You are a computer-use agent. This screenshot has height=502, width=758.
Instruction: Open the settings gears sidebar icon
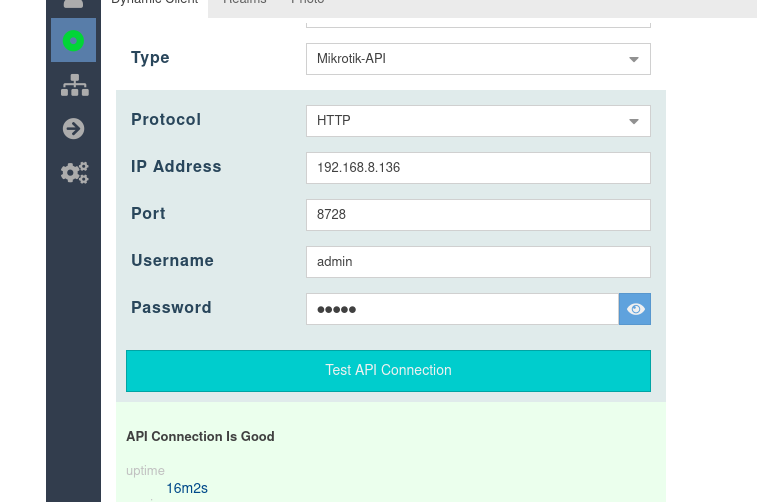(x=74, y=173)
